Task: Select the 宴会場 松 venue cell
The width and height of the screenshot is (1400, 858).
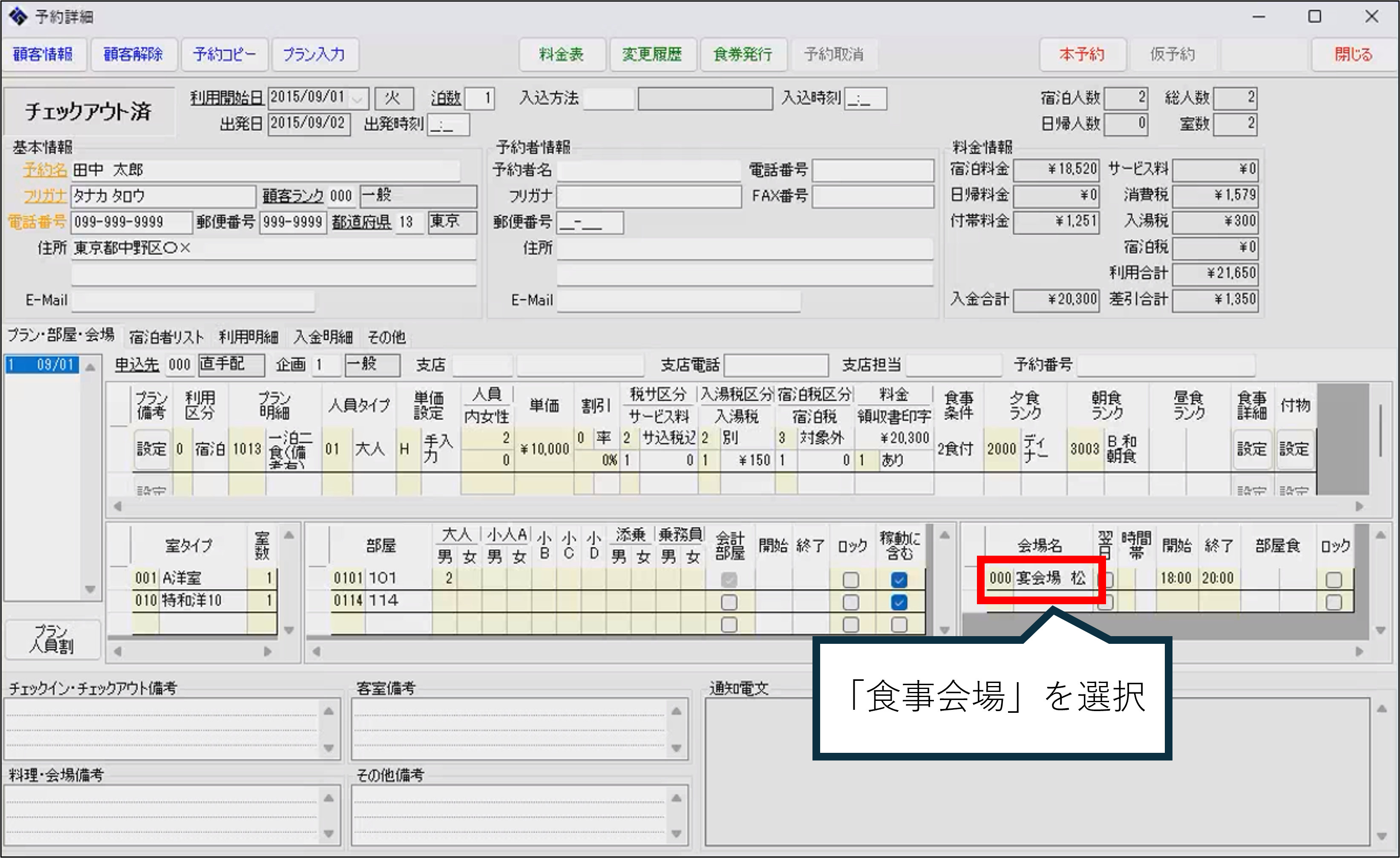Action: point(1051,578)
